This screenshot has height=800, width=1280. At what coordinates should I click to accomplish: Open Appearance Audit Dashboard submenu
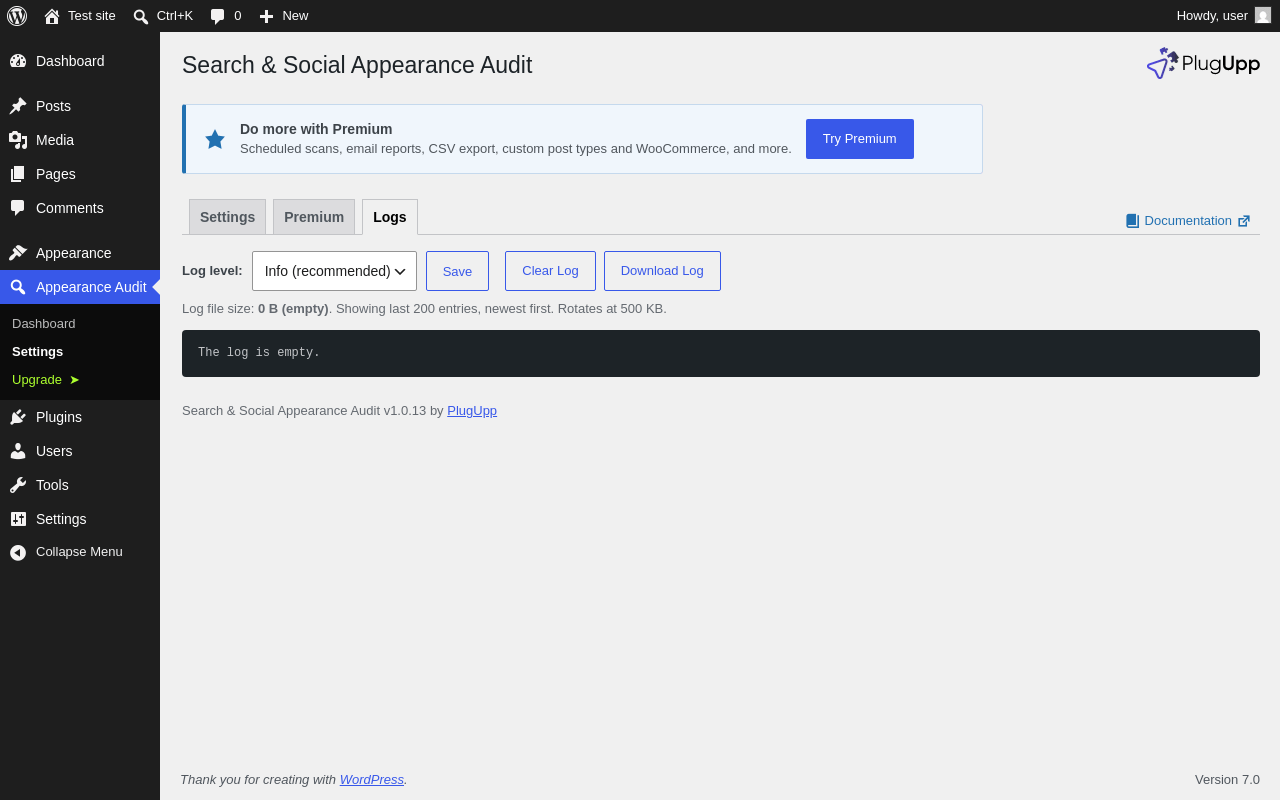pos(44,324)
